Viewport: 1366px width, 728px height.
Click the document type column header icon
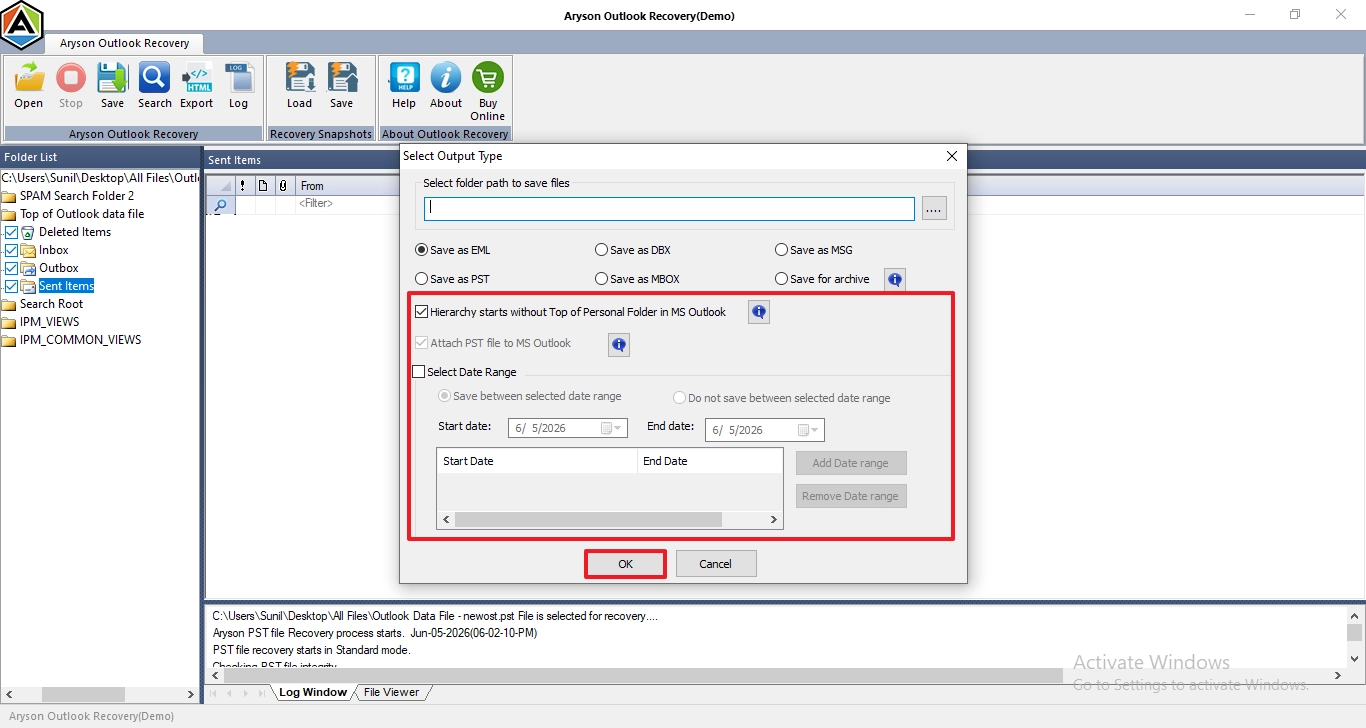tap(263, 186)
